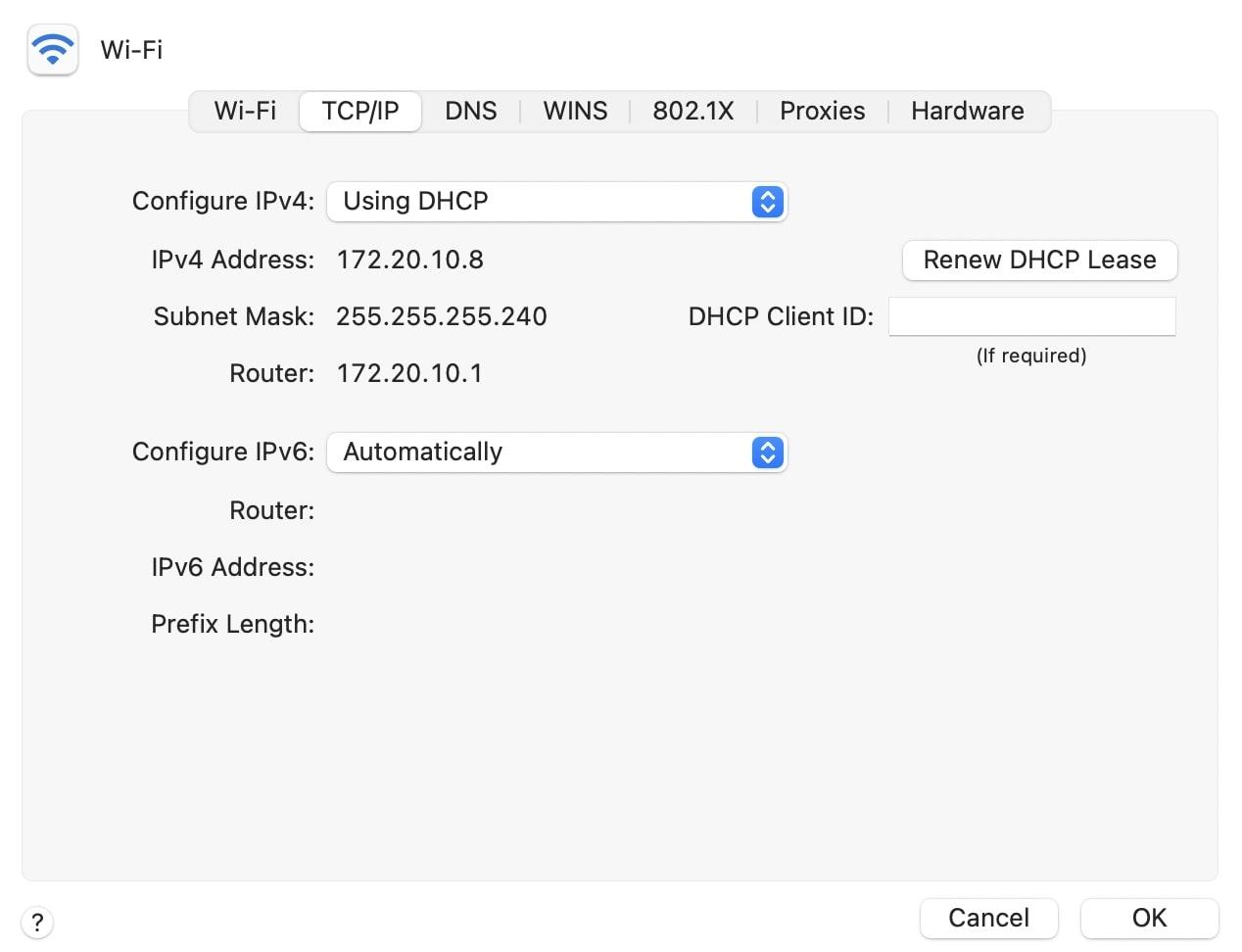Click the "(If required)" hint text
The image size is (1242, 952).
1031,356
